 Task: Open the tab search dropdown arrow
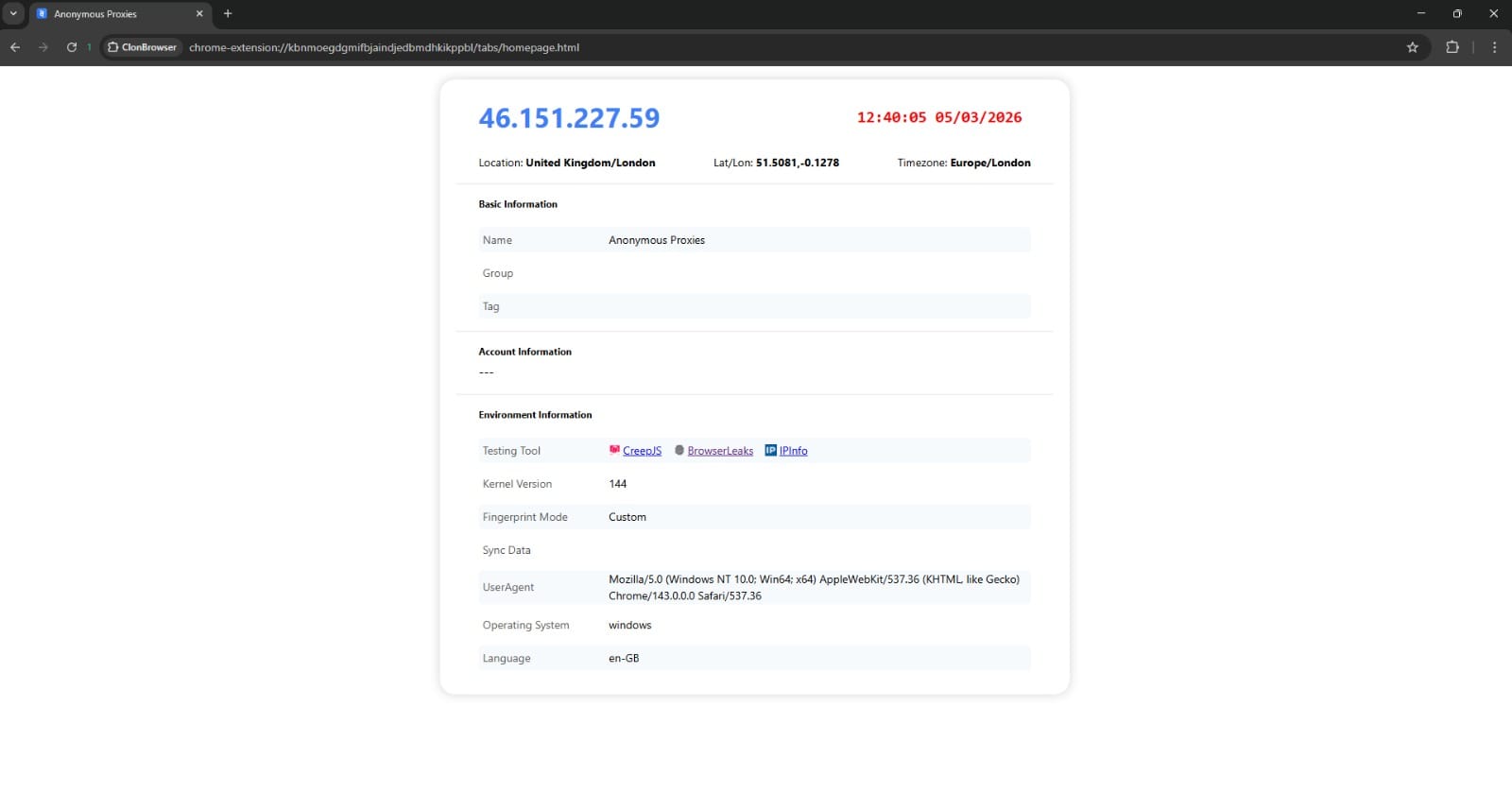pos(13,14)
